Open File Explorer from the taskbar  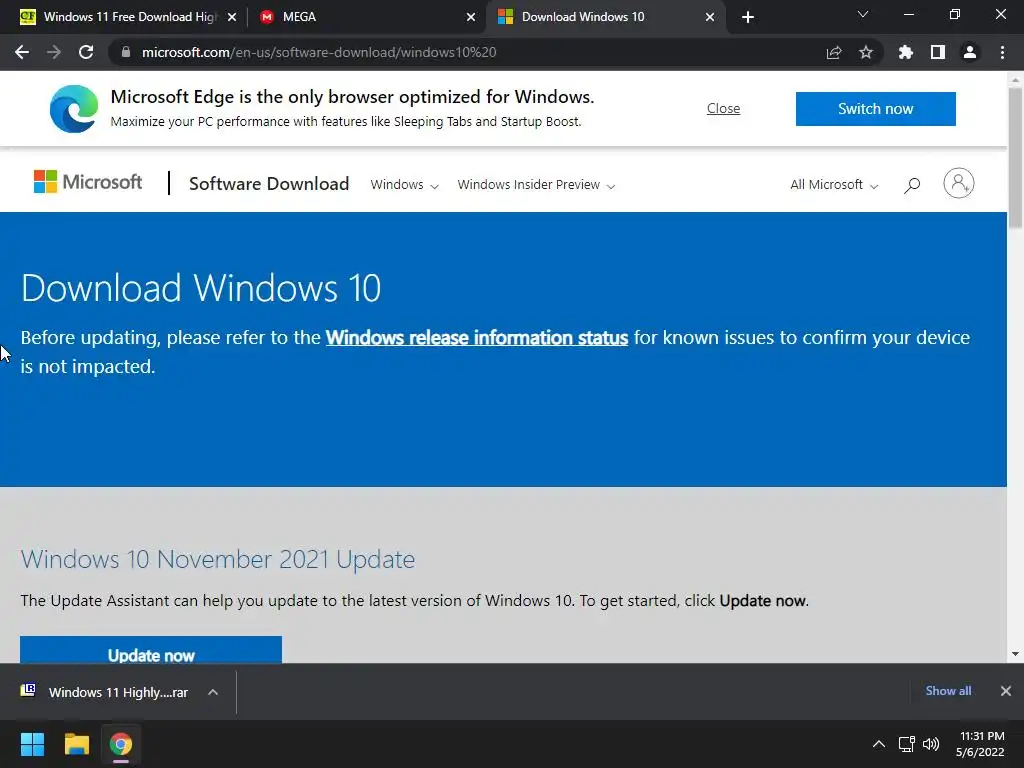pos(76,744)
